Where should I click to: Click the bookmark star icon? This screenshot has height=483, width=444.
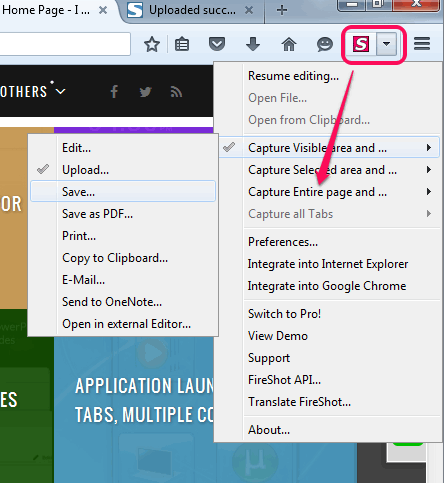point(152,44)
